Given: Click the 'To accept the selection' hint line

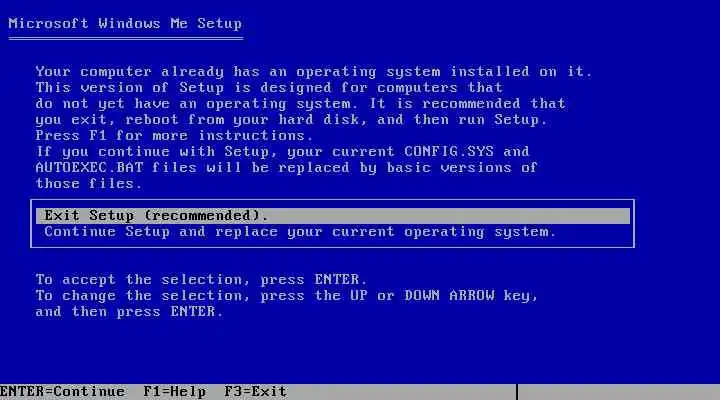Looking at the screenshot, I should coord(201,280).
